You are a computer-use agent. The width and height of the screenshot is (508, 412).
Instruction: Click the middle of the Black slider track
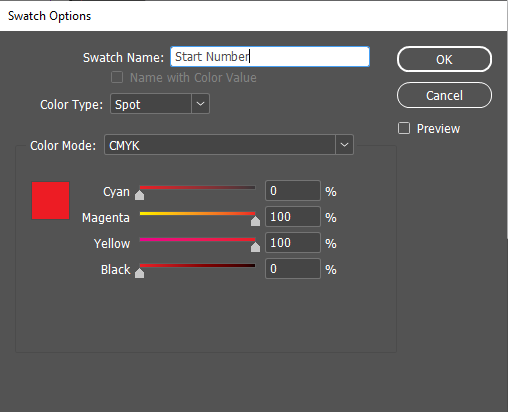(197, 266)
